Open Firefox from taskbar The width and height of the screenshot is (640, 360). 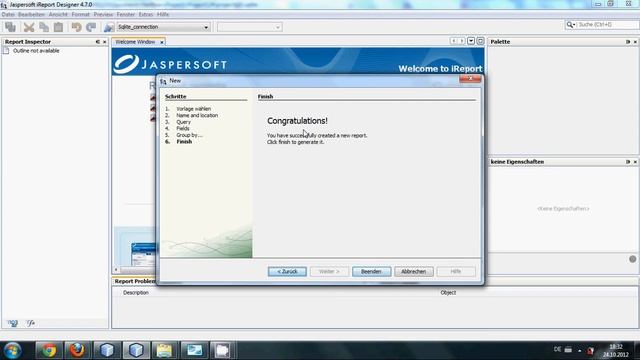77,351
